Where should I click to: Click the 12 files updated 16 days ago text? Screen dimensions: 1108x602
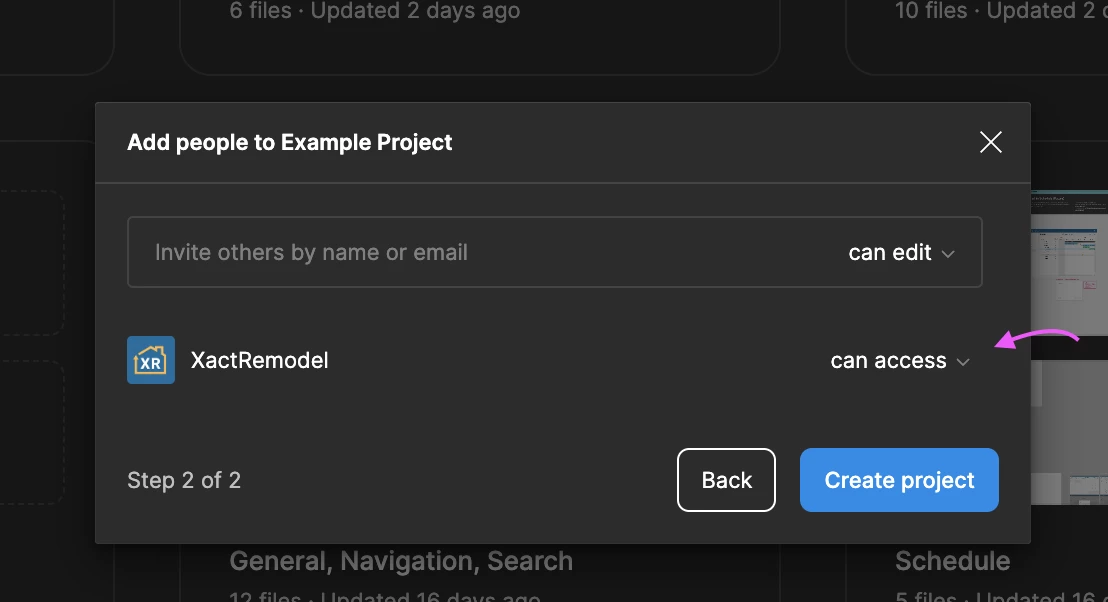pyautogui.click(x=385, y=596)
